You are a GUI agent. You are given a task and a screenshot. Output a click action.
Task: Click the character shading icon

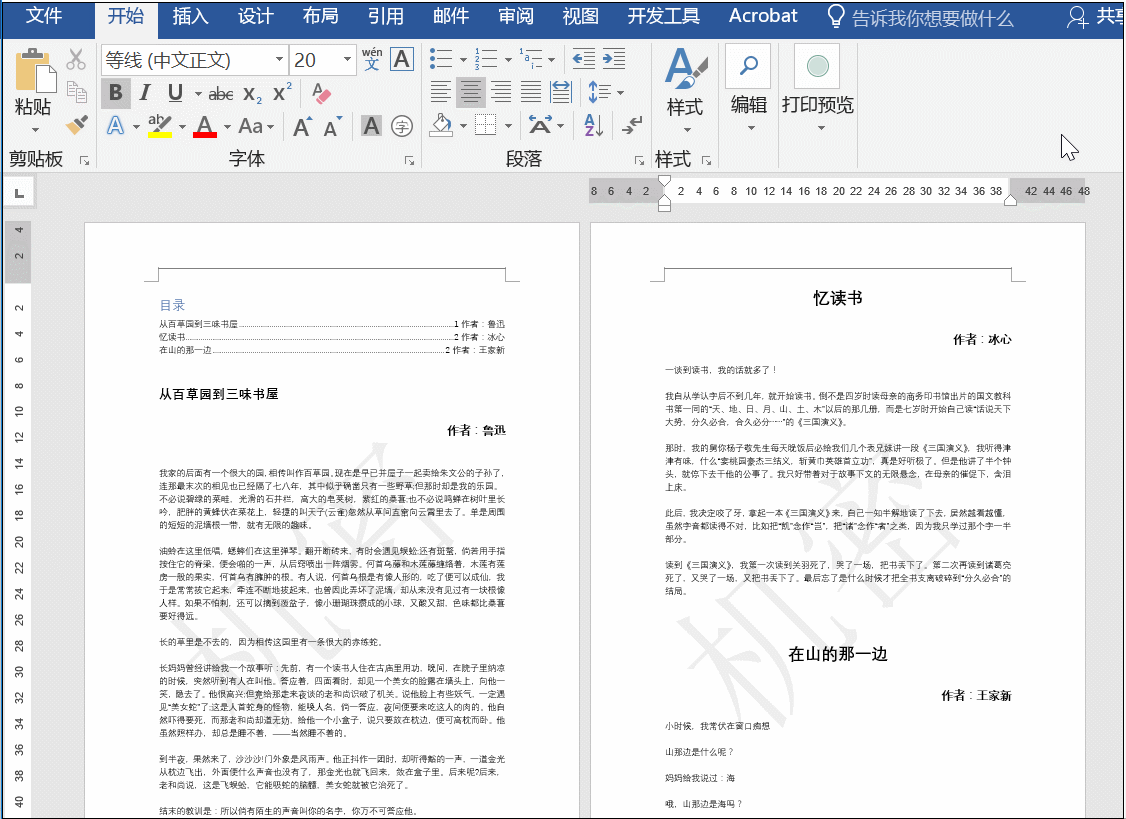[371, 125]
